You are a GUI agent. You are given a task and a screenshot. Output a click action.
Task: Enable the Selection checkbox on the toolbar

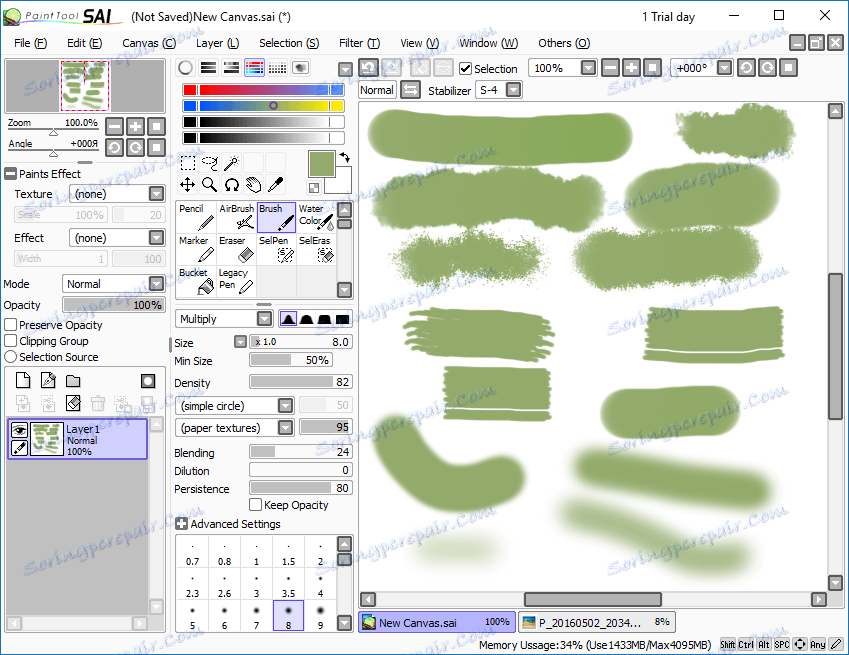pyautogui.click(x=466, y=68)
